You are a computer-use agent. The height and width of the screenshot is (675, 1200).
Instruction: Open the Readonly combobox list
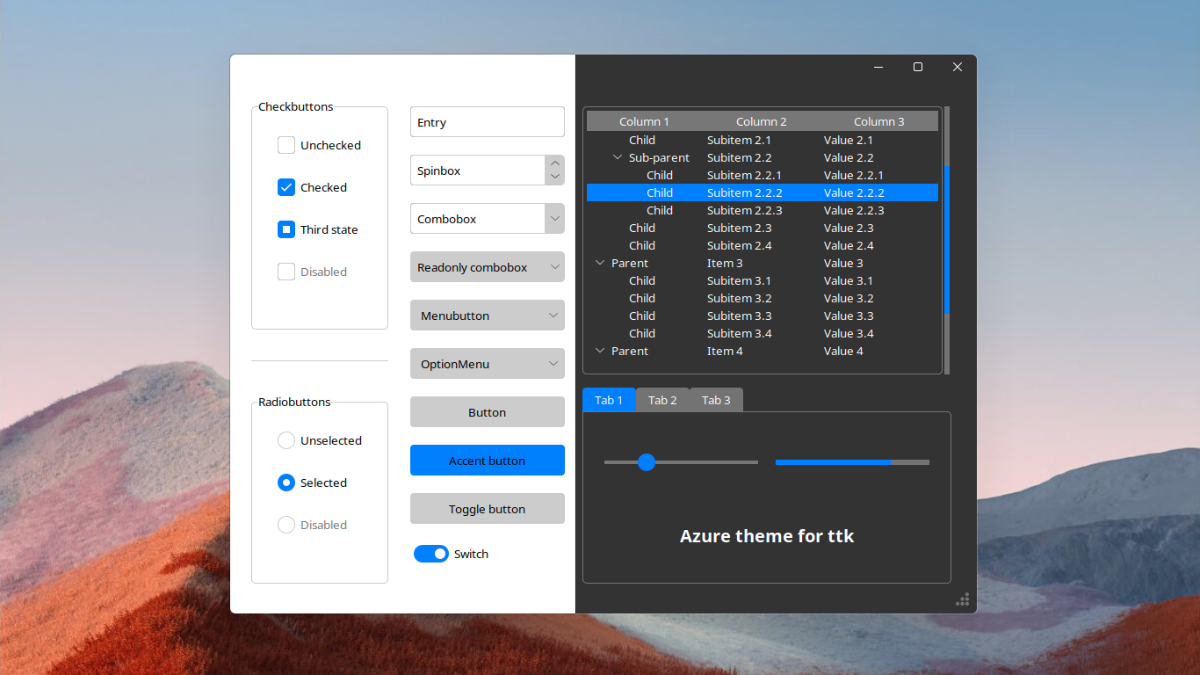pos(487,267)
